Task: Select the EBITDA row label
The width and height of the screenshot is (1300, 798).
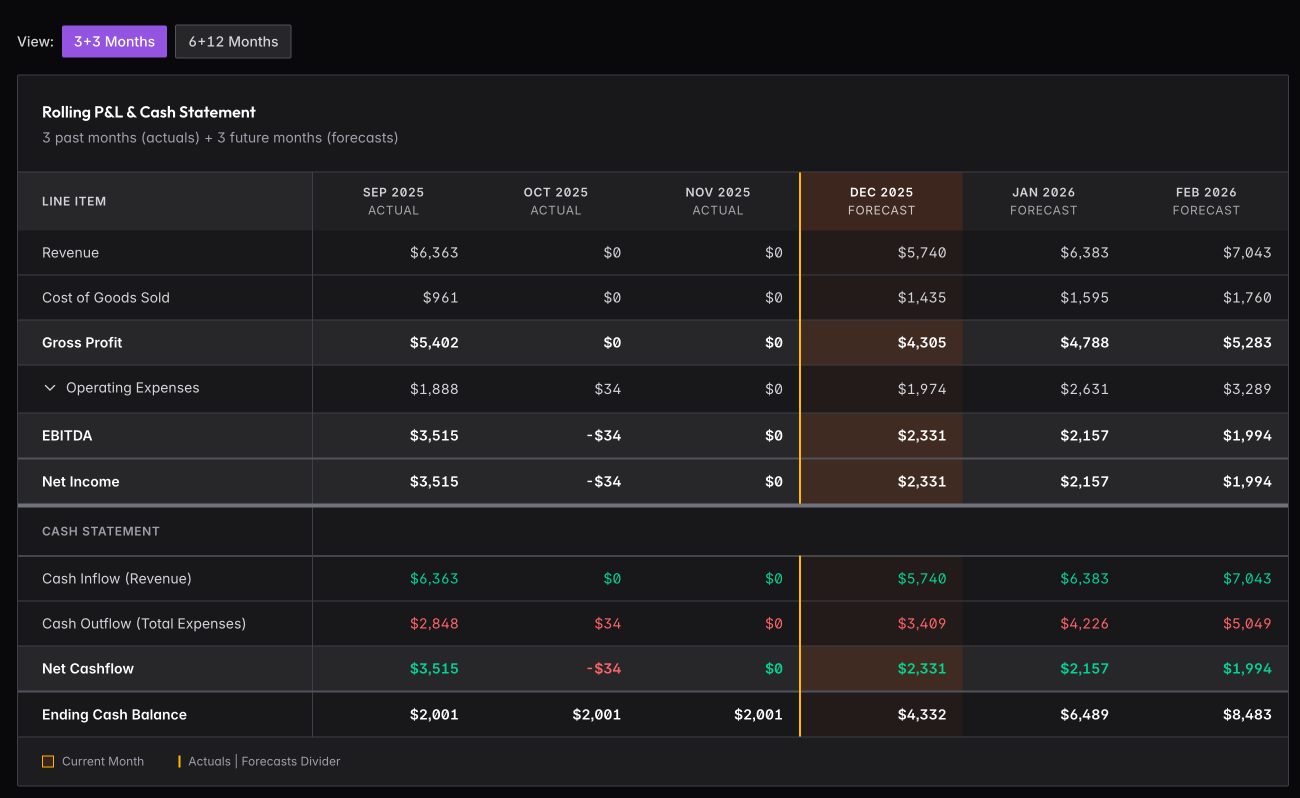Action: pos(67,436)
